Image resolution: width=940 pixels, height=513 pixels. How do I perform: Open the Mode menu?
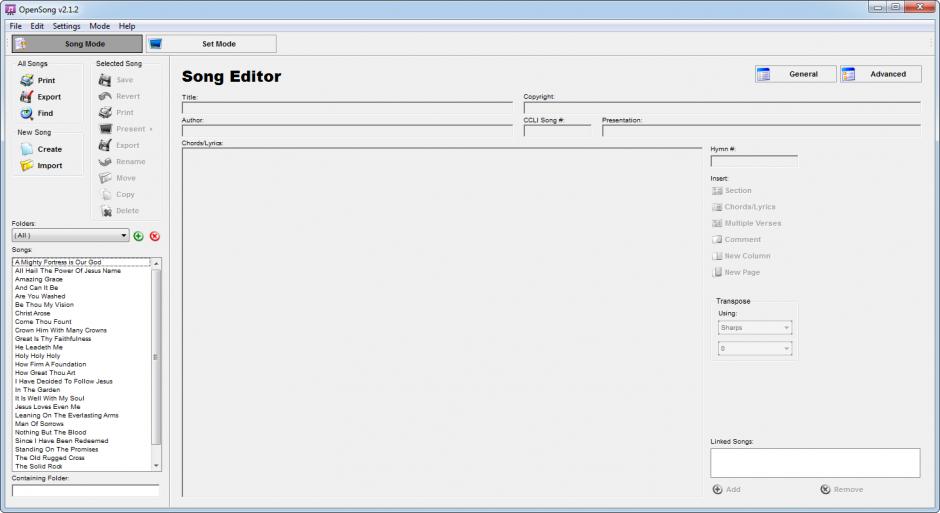click(x=100, y=26)
